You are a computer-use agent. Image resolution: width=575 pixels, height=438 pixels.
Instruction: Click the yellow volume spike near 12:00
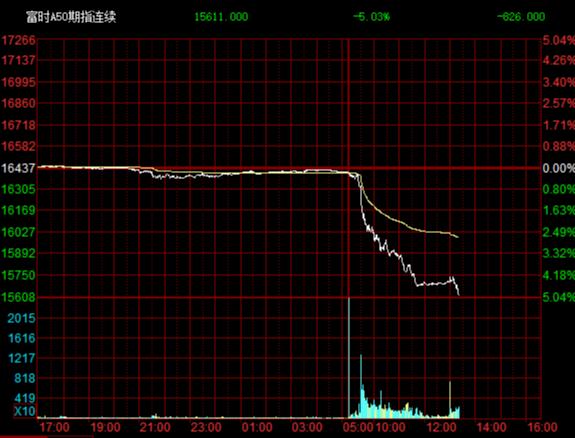coord(450,399)
